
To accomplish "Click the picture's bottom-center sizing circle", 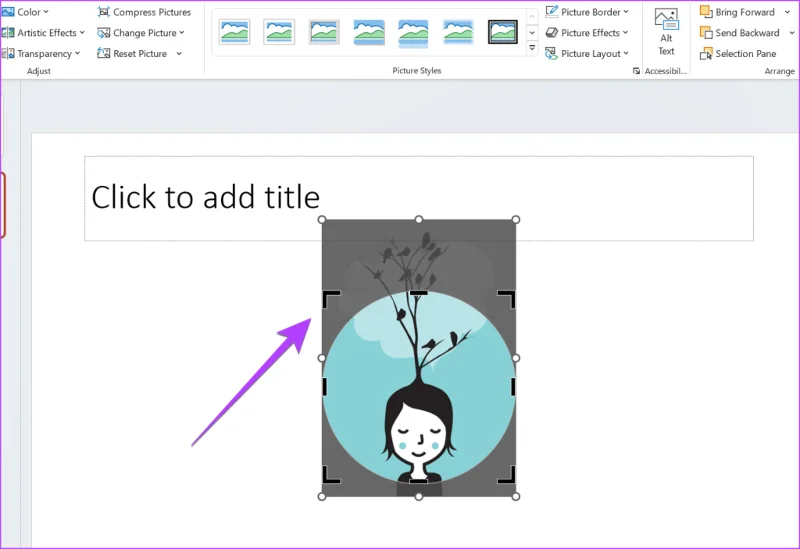I will [418, 496].
